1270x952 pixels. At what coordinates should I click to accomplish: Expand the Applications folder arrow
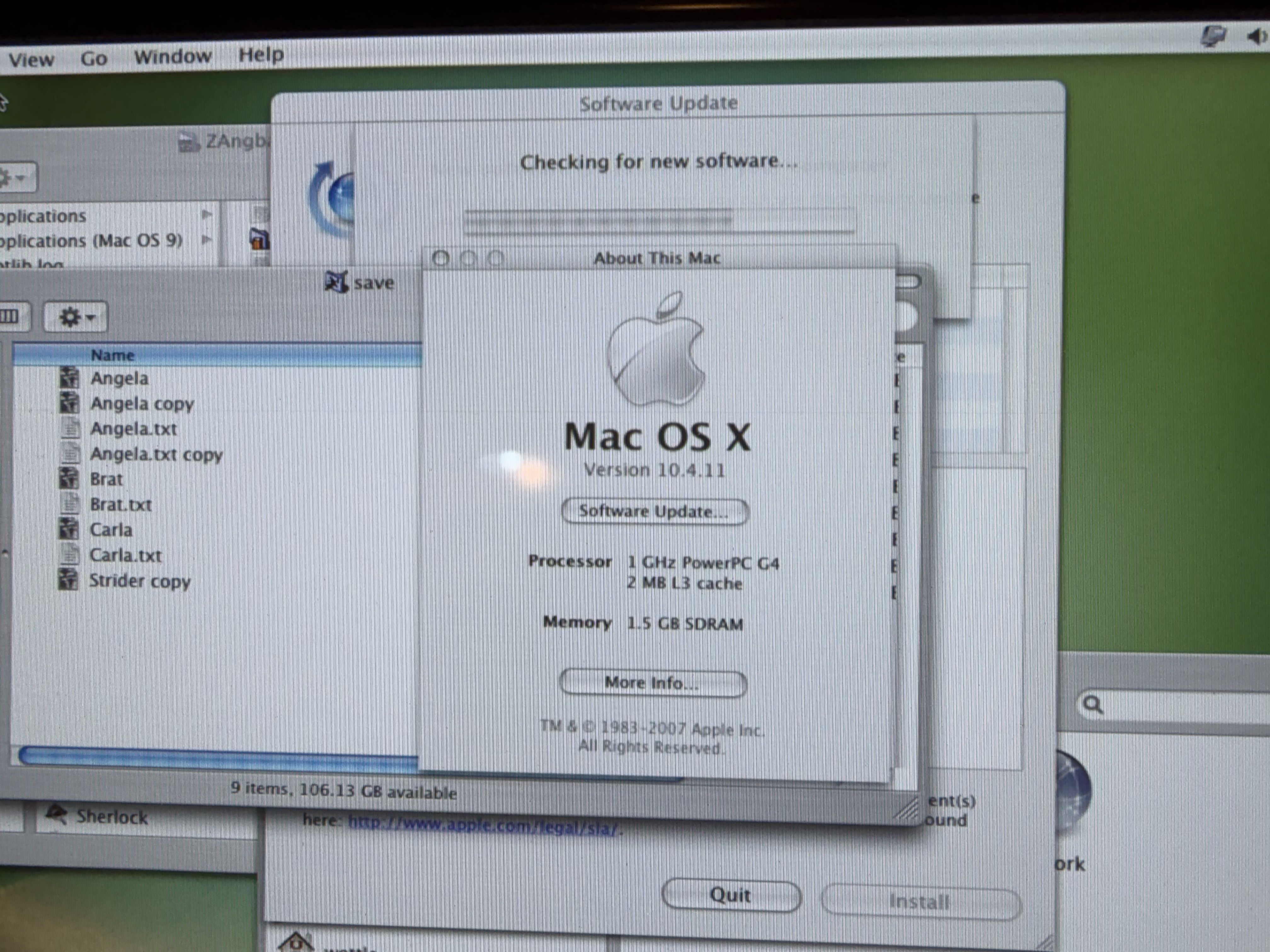(x=207, y=215)
